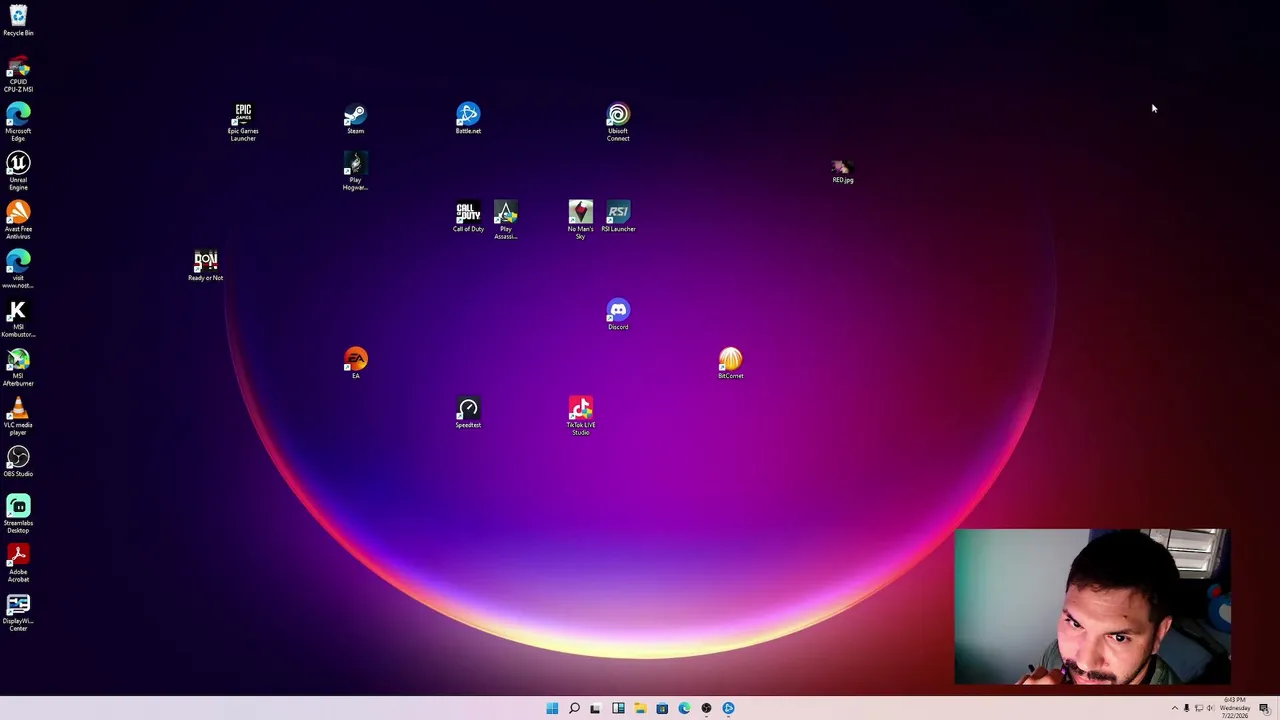Open the volume control in system tray

click(1210, 708)
